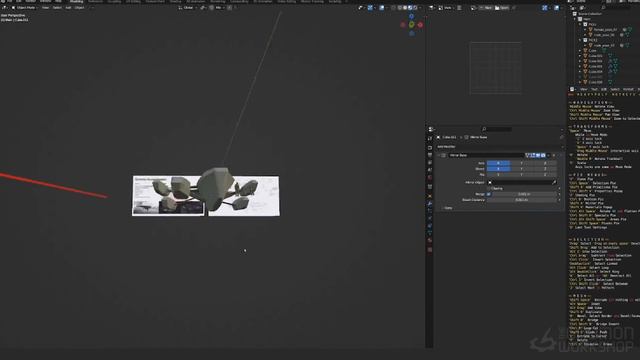This screenshot has height=360, width=640.
Task: Open the Render properties tab
Action: 430,148
